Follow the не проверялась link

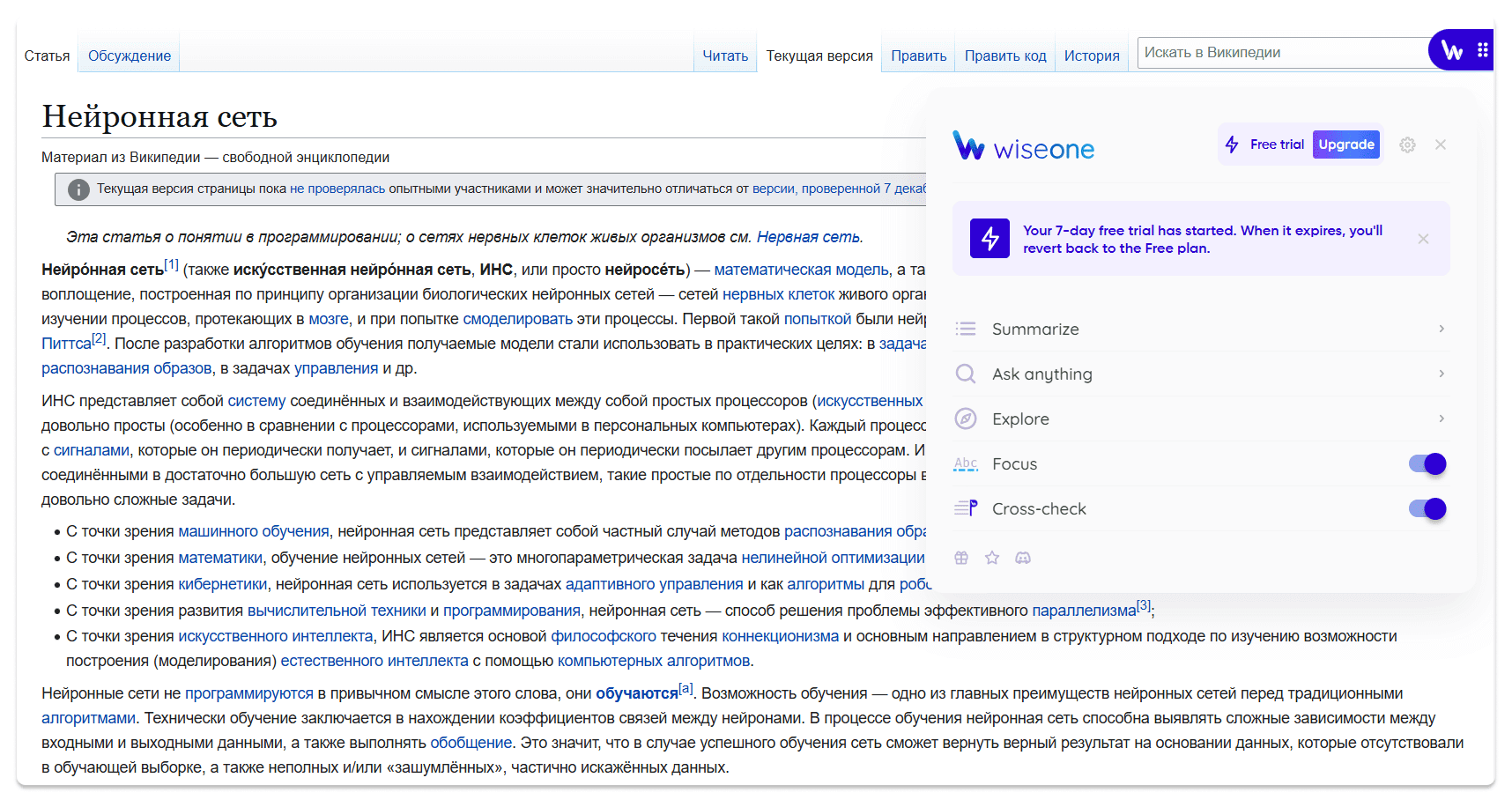[337, 189]
